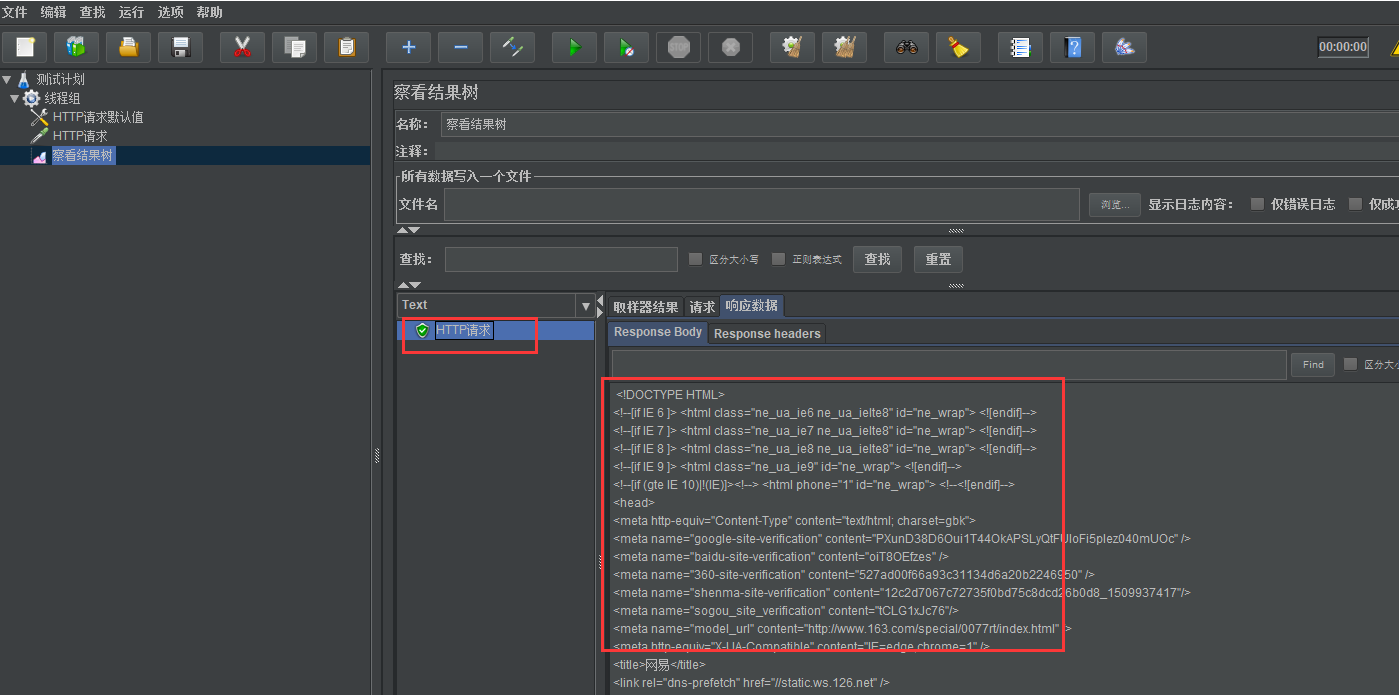Select 察看结果树 in tree
Viewport: 1399px width, 695px height.
click(x=83, y=155)
